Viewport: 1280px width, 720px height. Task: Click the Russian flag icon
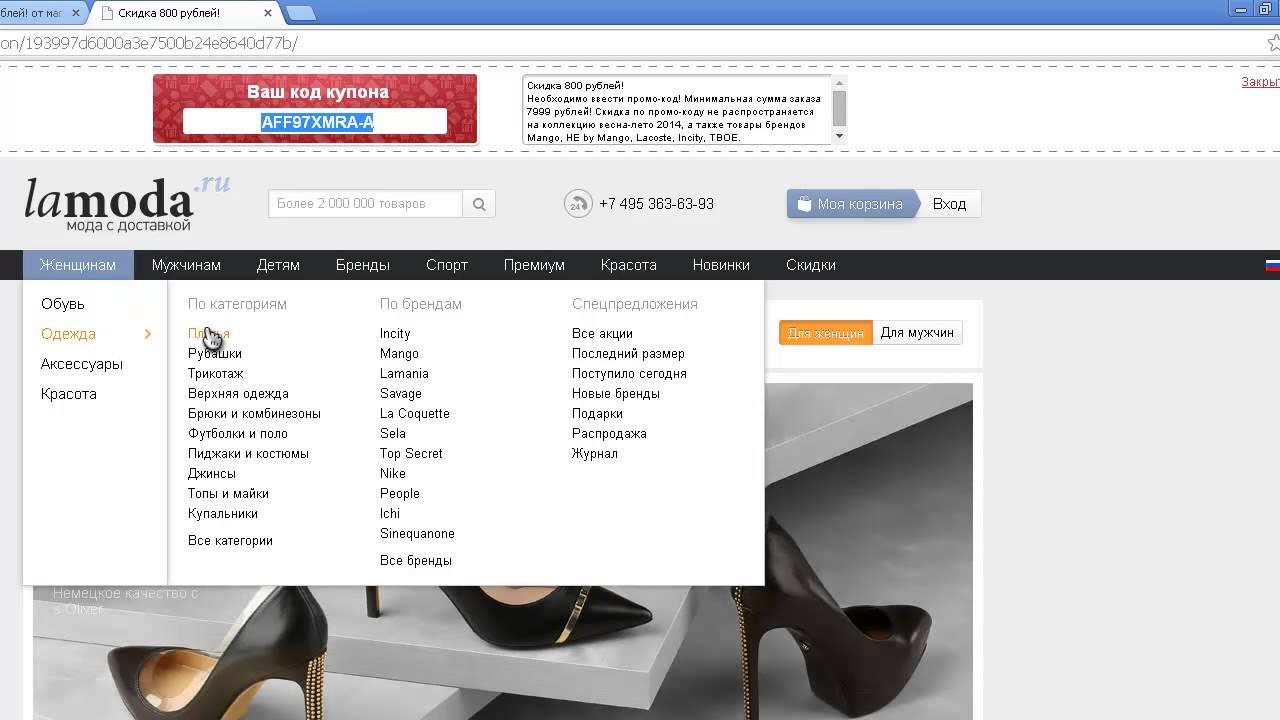coord(1273,265)
